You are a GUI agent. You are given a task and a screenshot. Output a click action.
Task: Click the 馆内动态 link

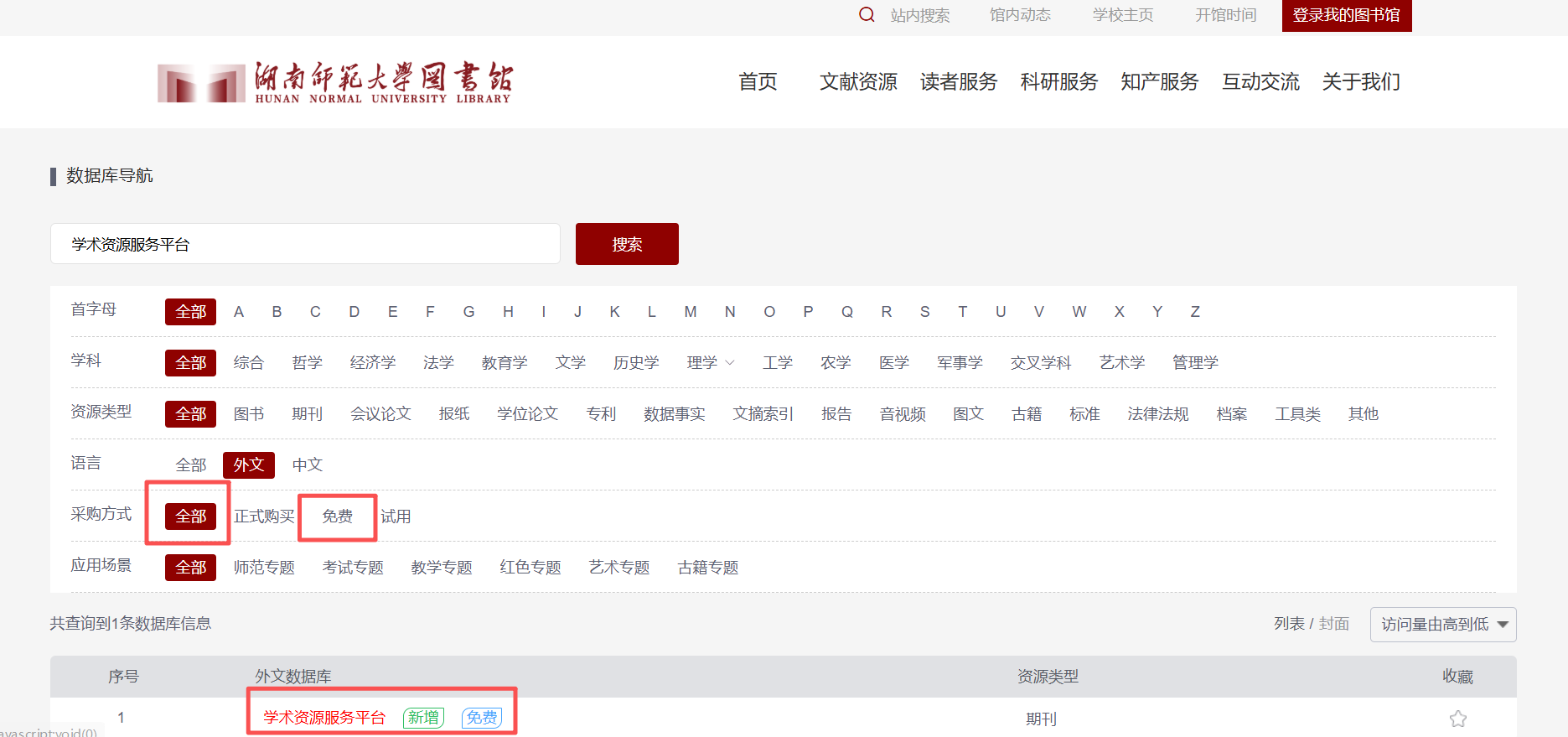coord(1020,15)
